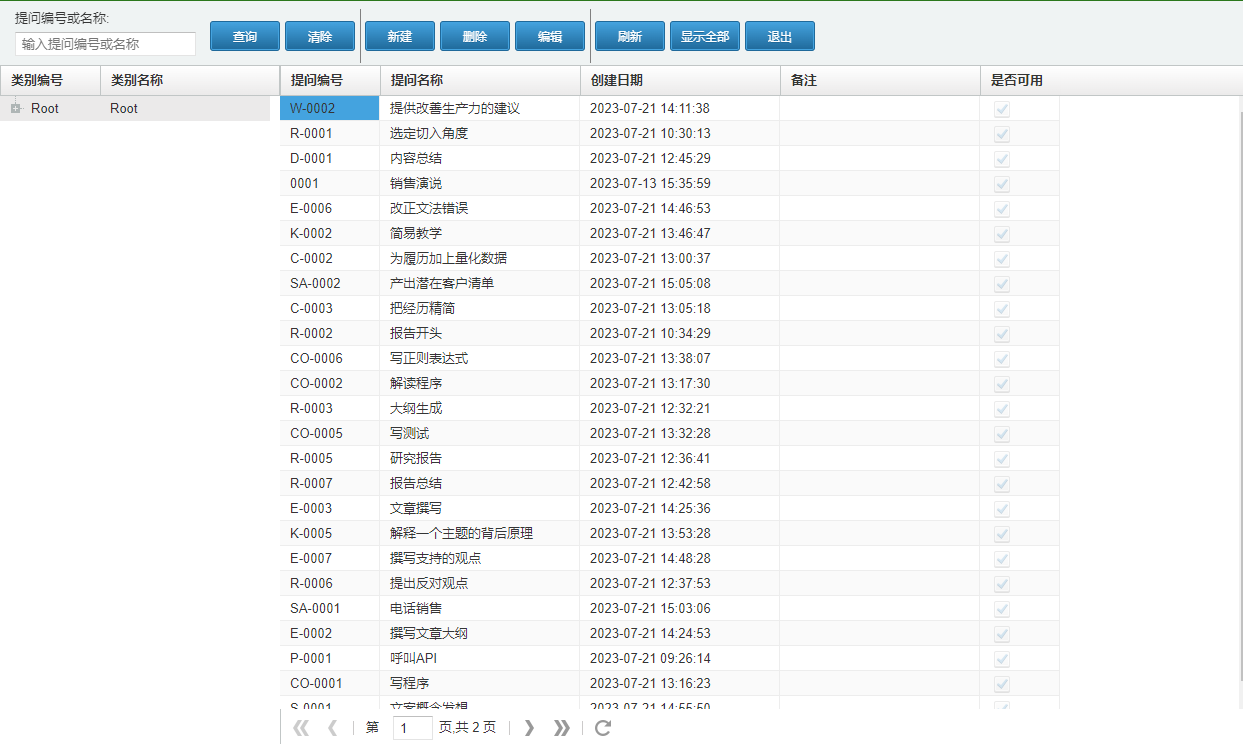The image size is (1243, 744).
Task: Select row 为履历加上量化数据
Action: pos(670,258)
